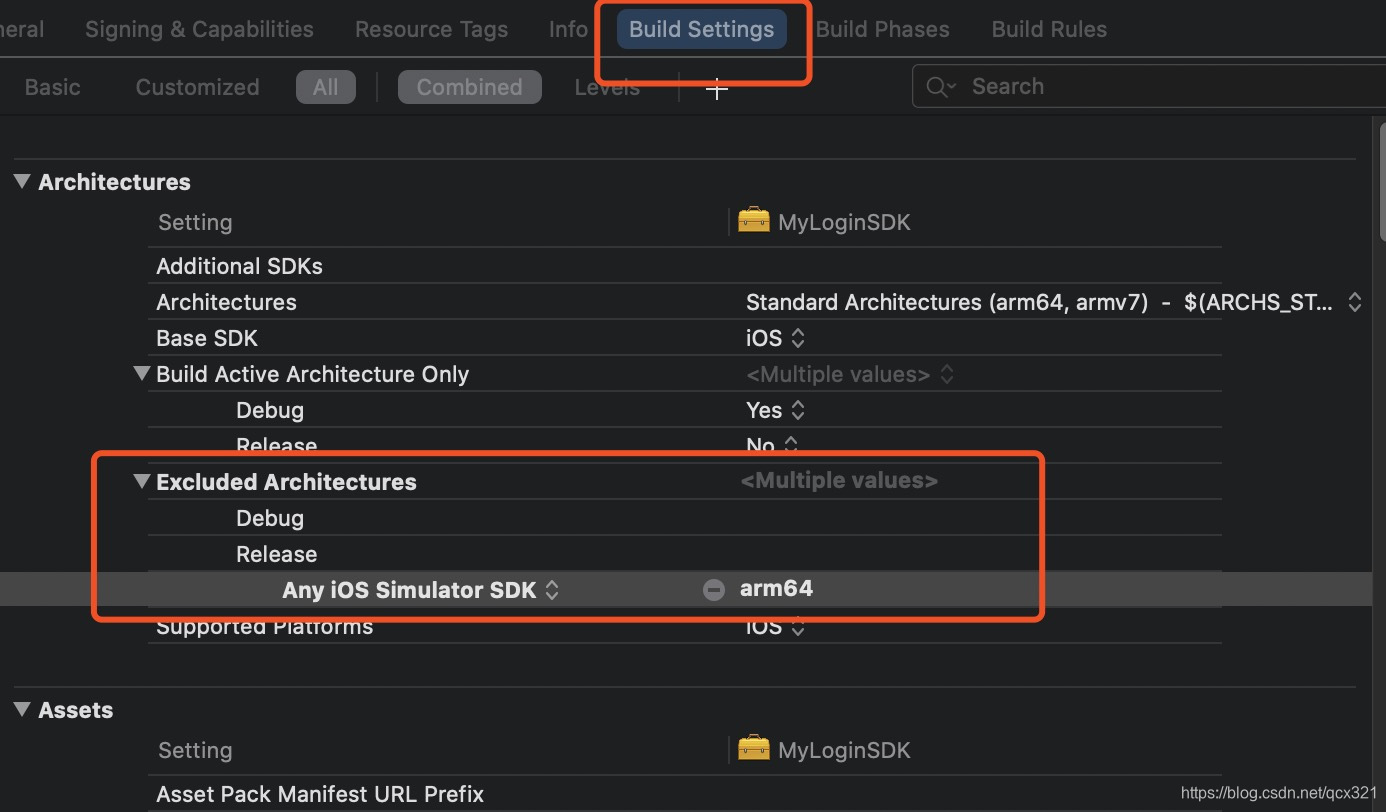The height and width of the screenshot is (812, 1386).
Task: Select the All filter
Action: (x=325, y=87)
